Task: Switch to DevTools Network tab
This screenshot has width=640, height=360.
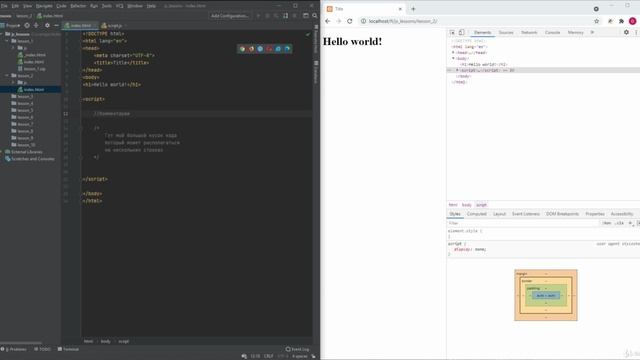Action: (x=529, y=32)
